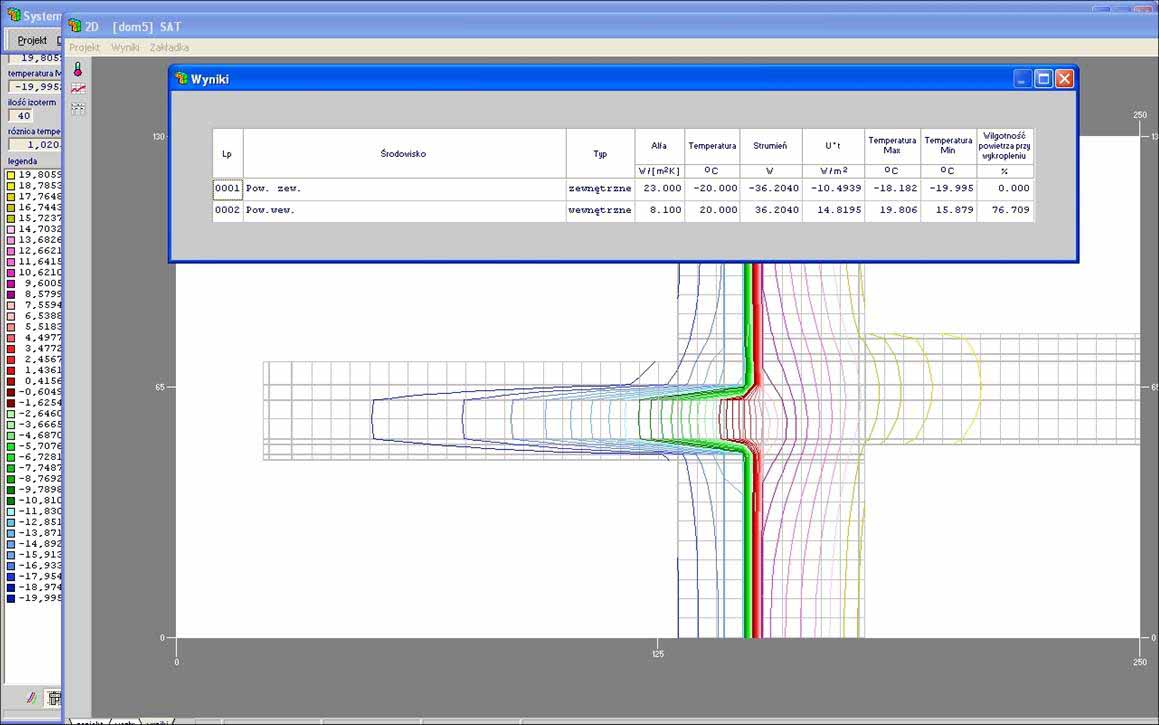The image size is (1159, 725).
Task: Select legend value -5,7076
Action: 40,446
